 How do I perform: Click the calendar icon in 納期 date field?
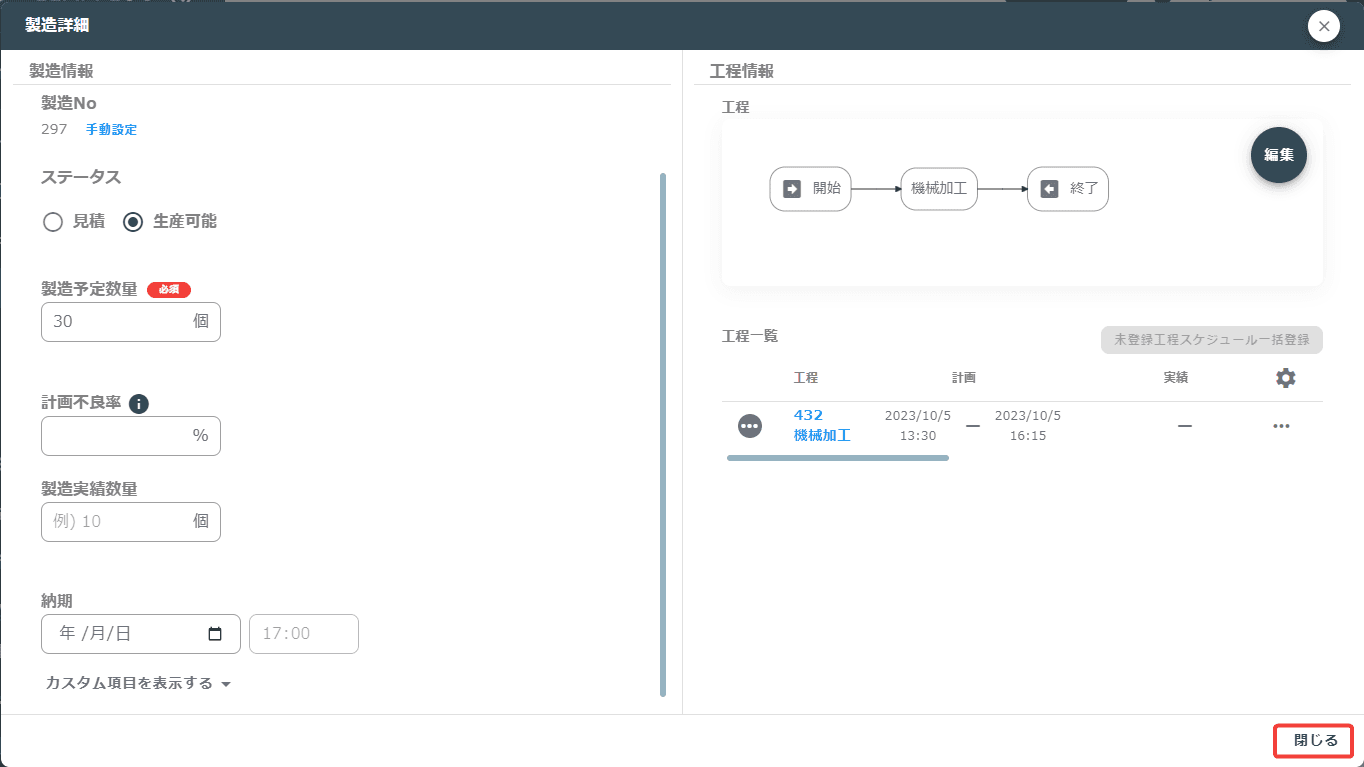[214, 634]
